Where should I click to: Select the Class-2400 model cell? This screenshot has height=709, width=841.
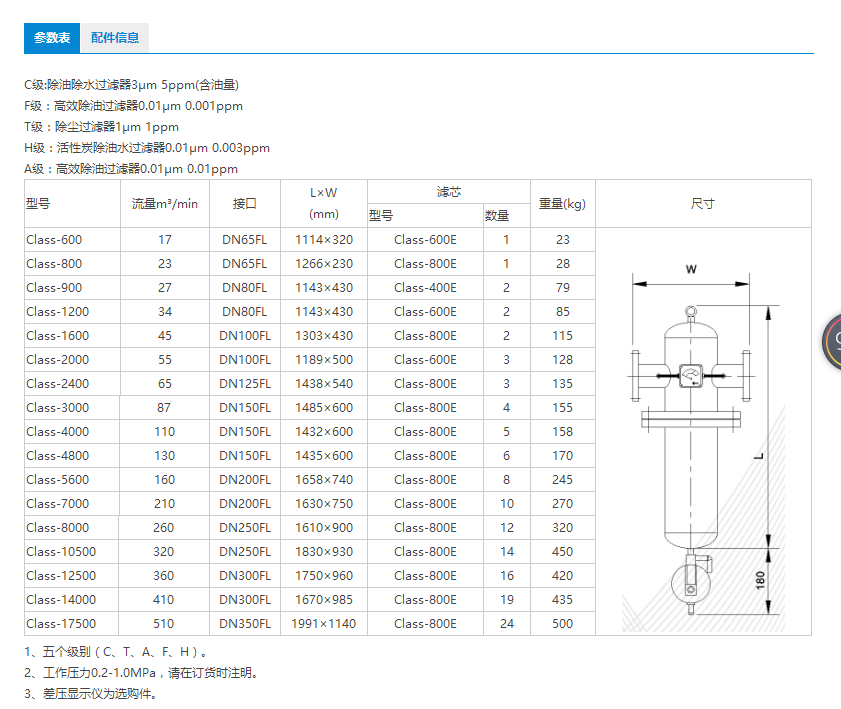click(72, 384)
